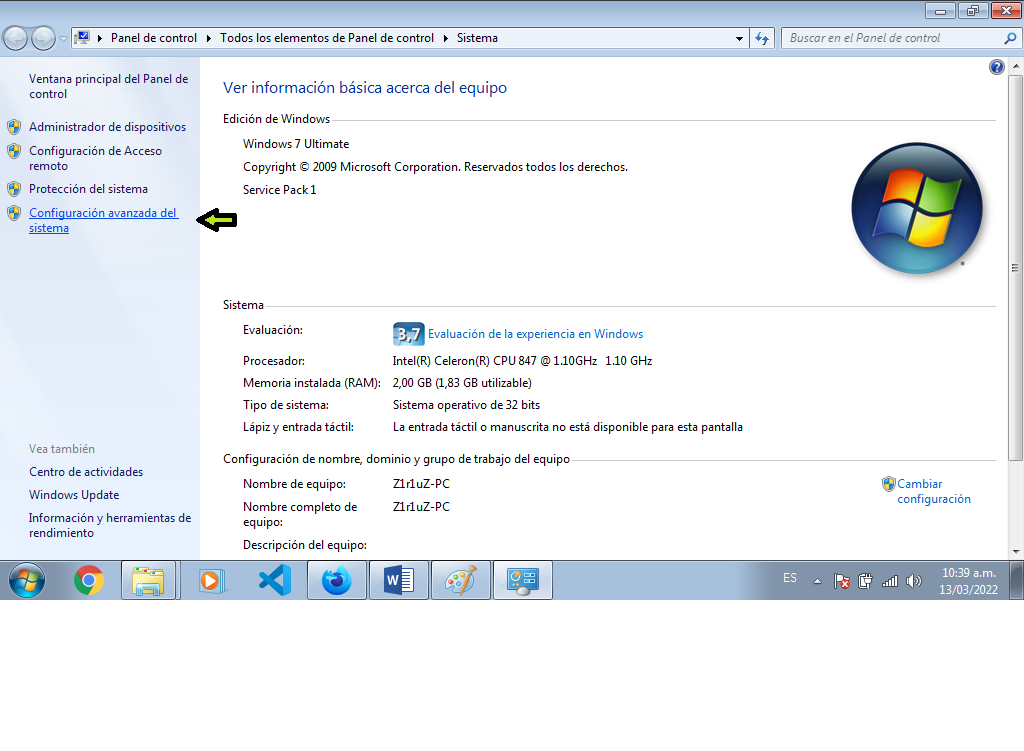Screen dimensions: 1024x751
Task: Click shield icon beside Configuración avanzada del sistema
Action: pos(14,213)
